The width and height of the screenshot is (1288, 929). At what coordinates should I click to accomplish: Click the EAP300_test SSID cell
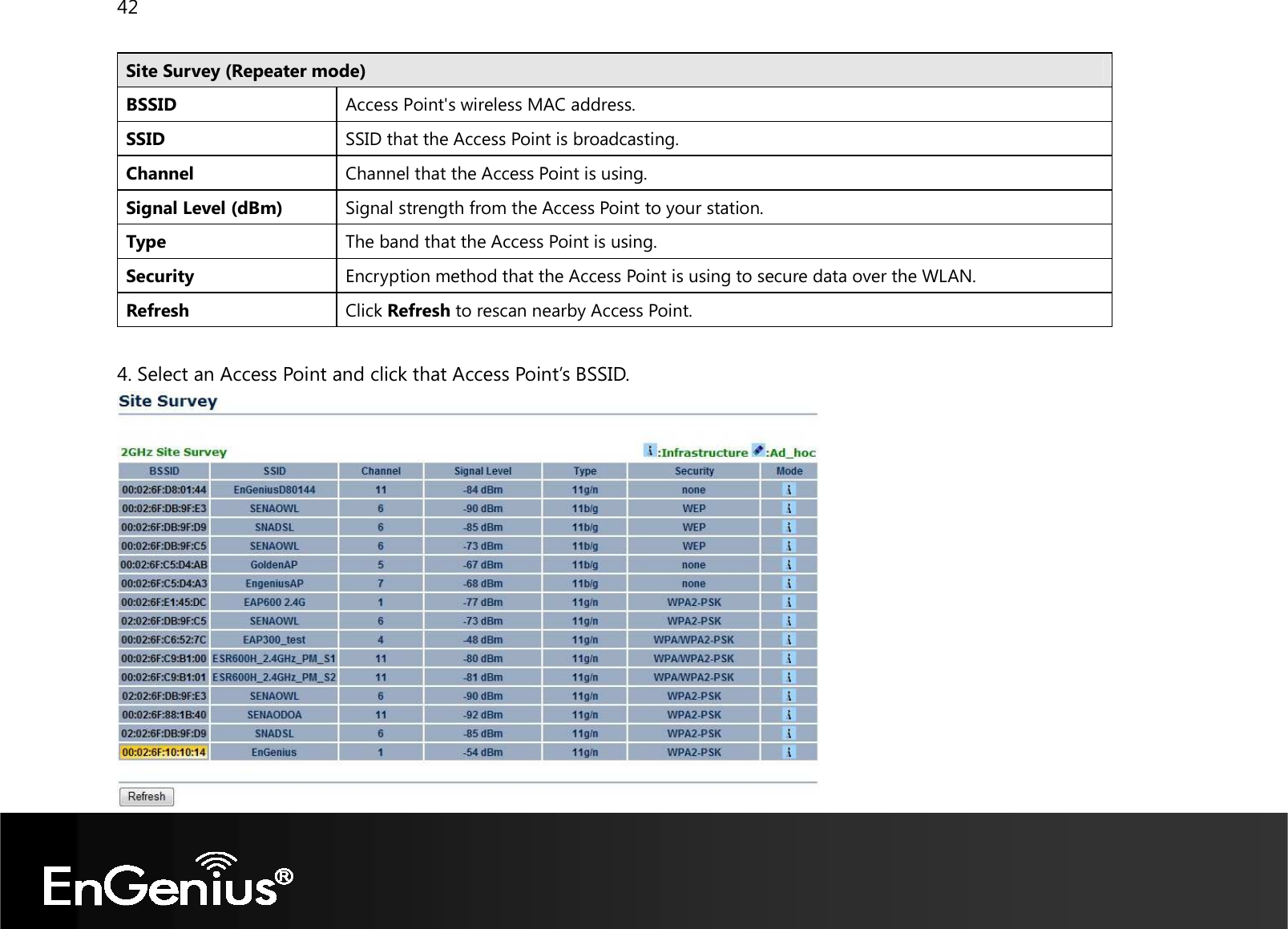[274, 640]
